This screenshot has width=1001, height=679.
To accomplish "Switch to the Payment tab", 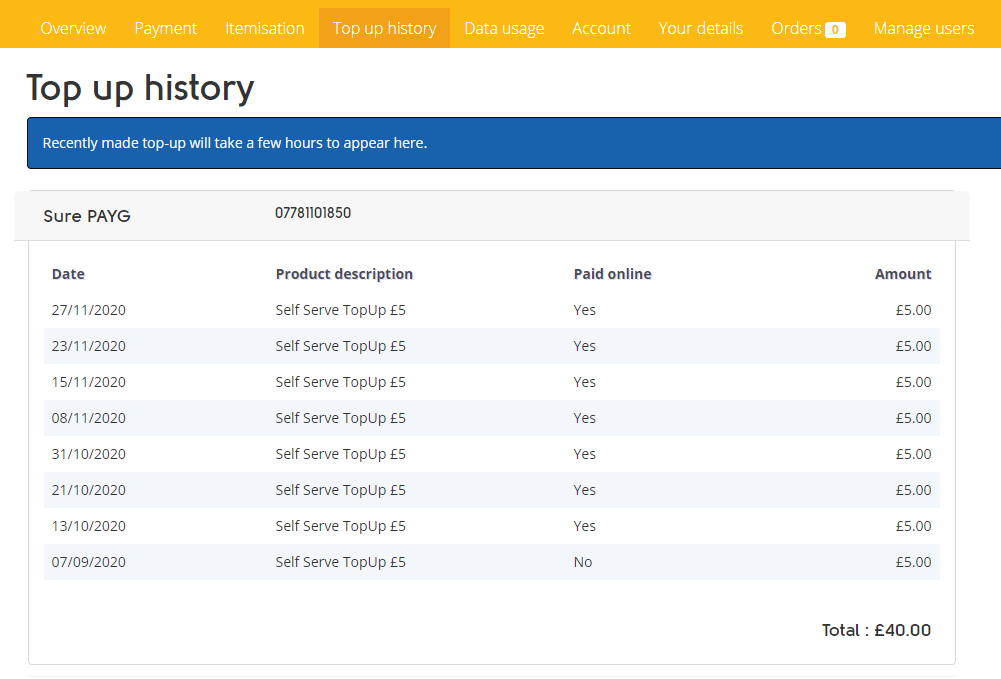I will [166, 28].
